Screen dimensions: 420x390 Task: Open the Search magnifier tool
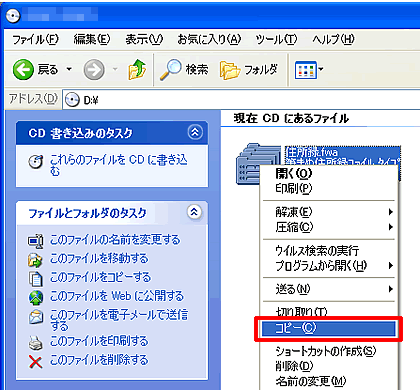coord(184,69)
